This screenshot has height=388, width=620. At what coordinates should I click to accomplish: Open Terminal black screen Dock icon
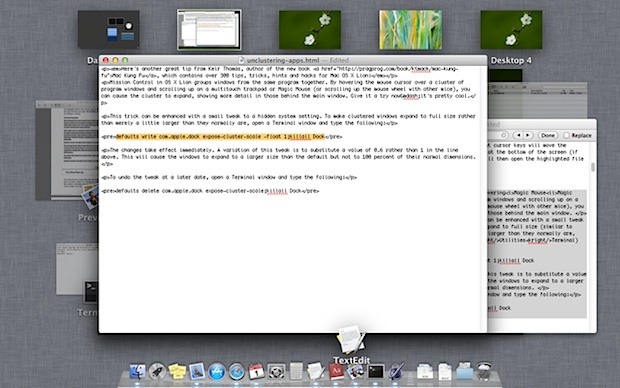point(375,371)
